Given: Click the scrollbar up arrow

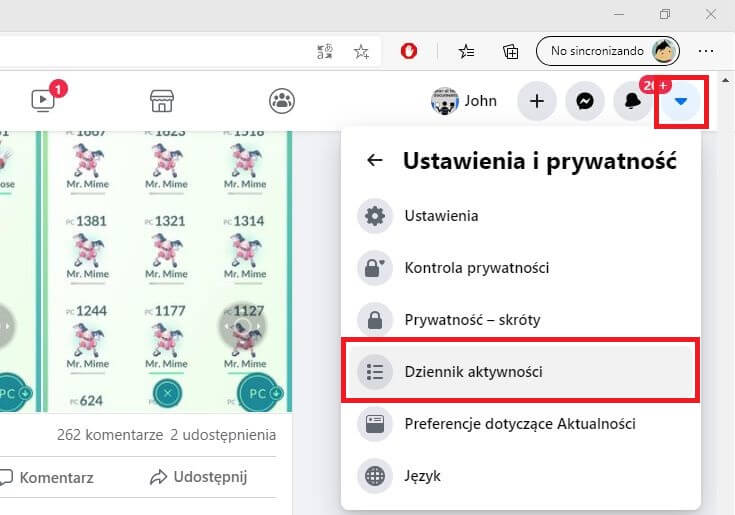Looking at the screenshot, I should tap(726, 80).
